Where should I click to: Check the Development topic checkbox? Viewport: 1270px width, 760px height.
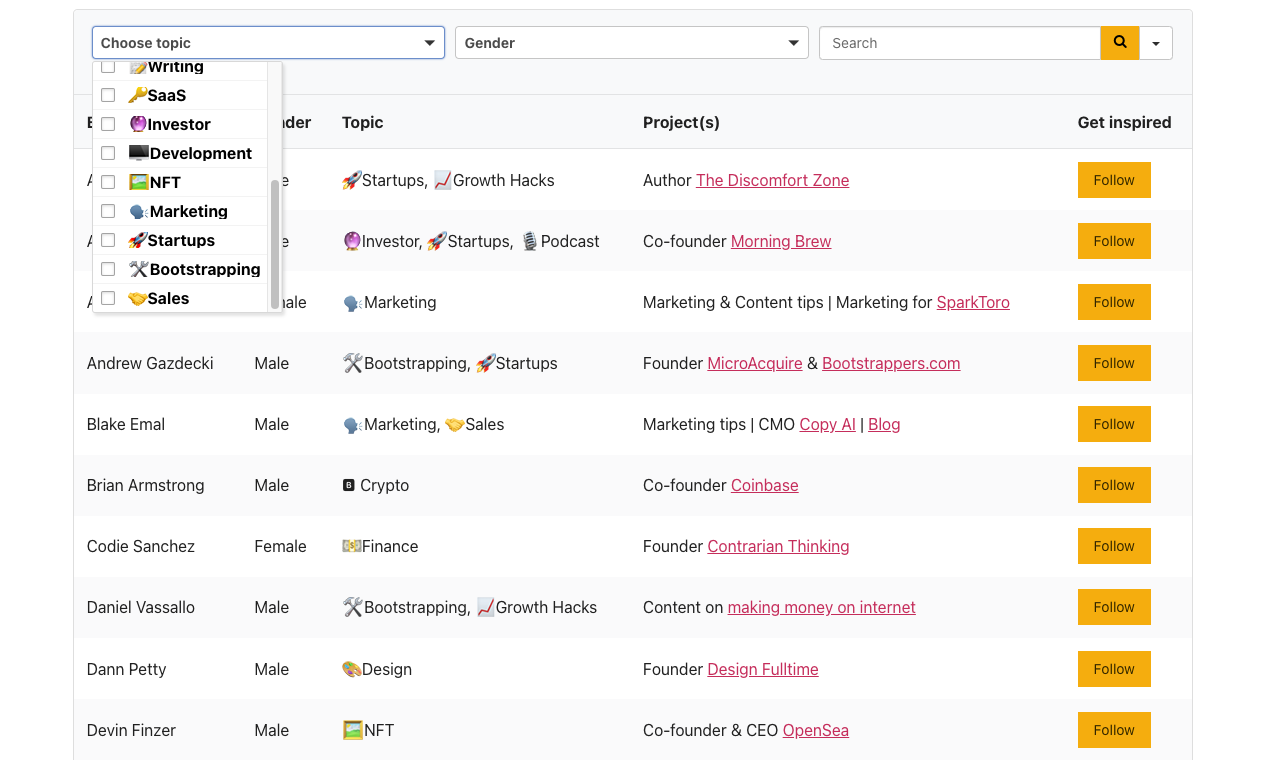tap(108, 153)
